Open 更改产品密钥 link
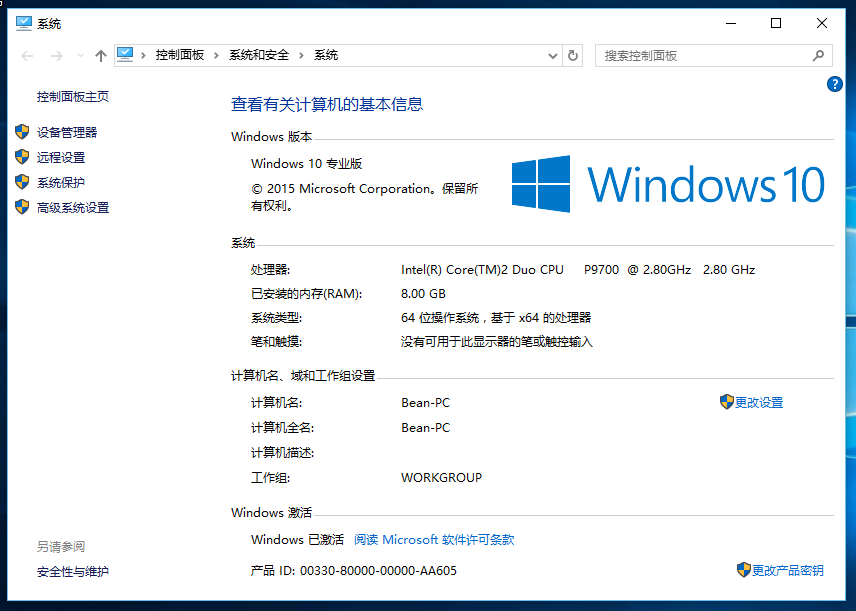Viewport: 856px width, 611px height. pos(788,570)
